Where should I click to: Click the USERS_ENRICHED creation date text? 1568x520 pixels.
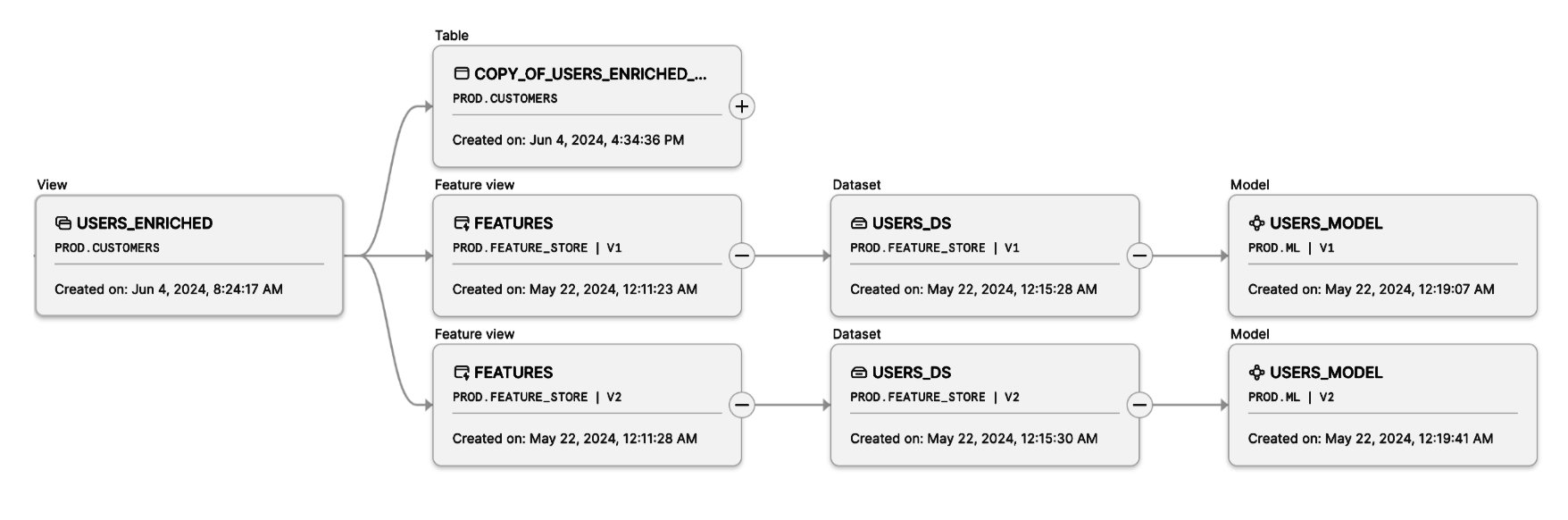[x=168, y=289]
